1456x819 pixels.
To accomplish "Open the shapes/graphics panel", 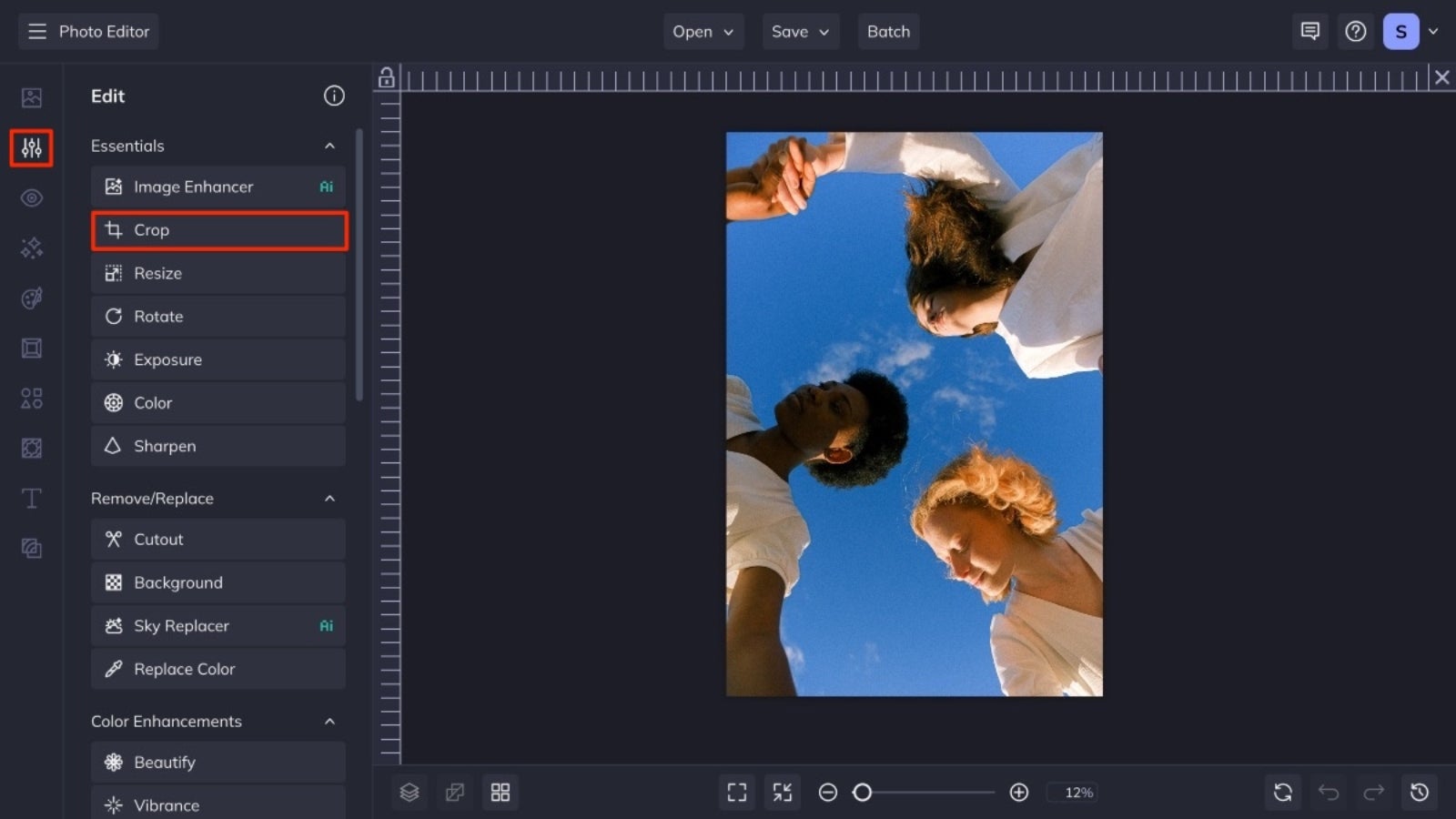I will tap(31, 398).
